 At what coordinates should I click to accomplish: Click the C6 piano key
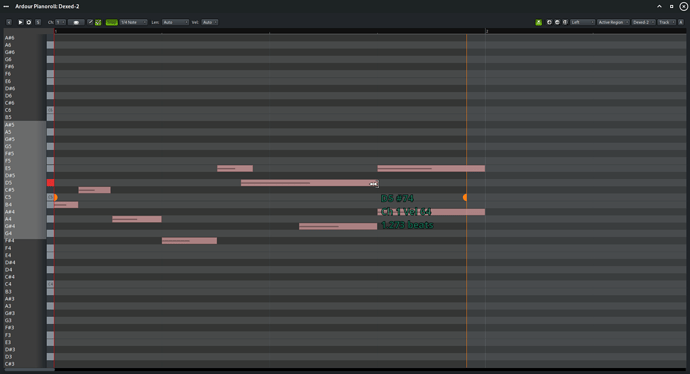[x=51, y=110]
